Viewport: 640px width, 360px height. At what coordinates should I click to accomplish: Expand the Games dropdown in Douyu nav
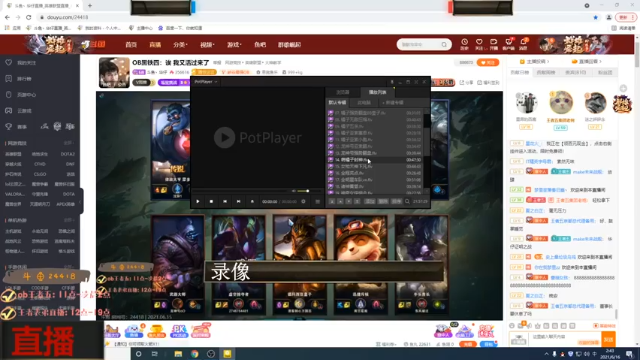[234, 44]
